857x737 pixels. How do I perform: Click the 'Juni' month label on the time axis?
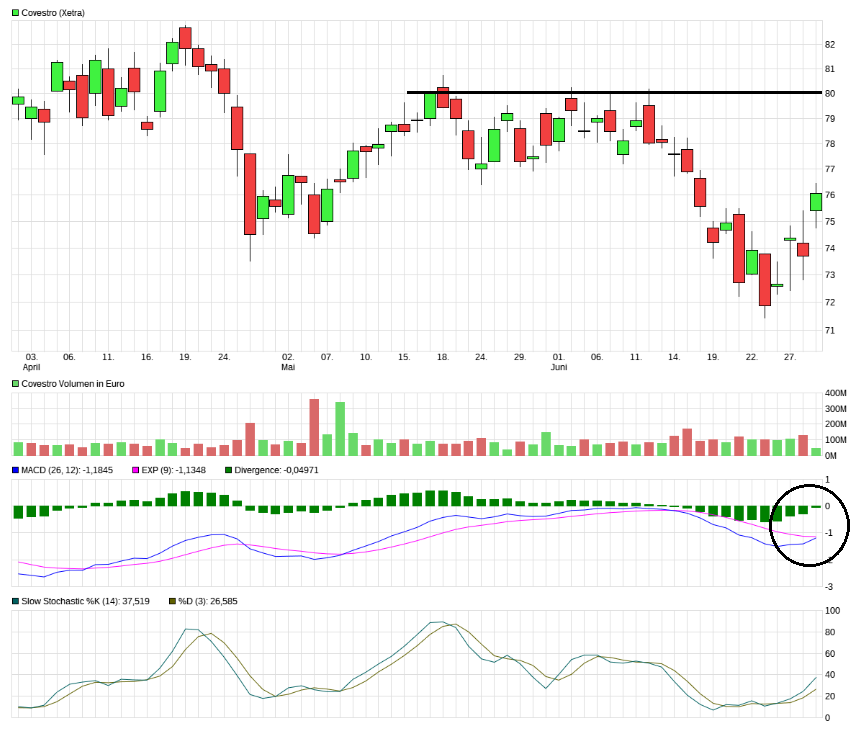[x=559, y=367]
